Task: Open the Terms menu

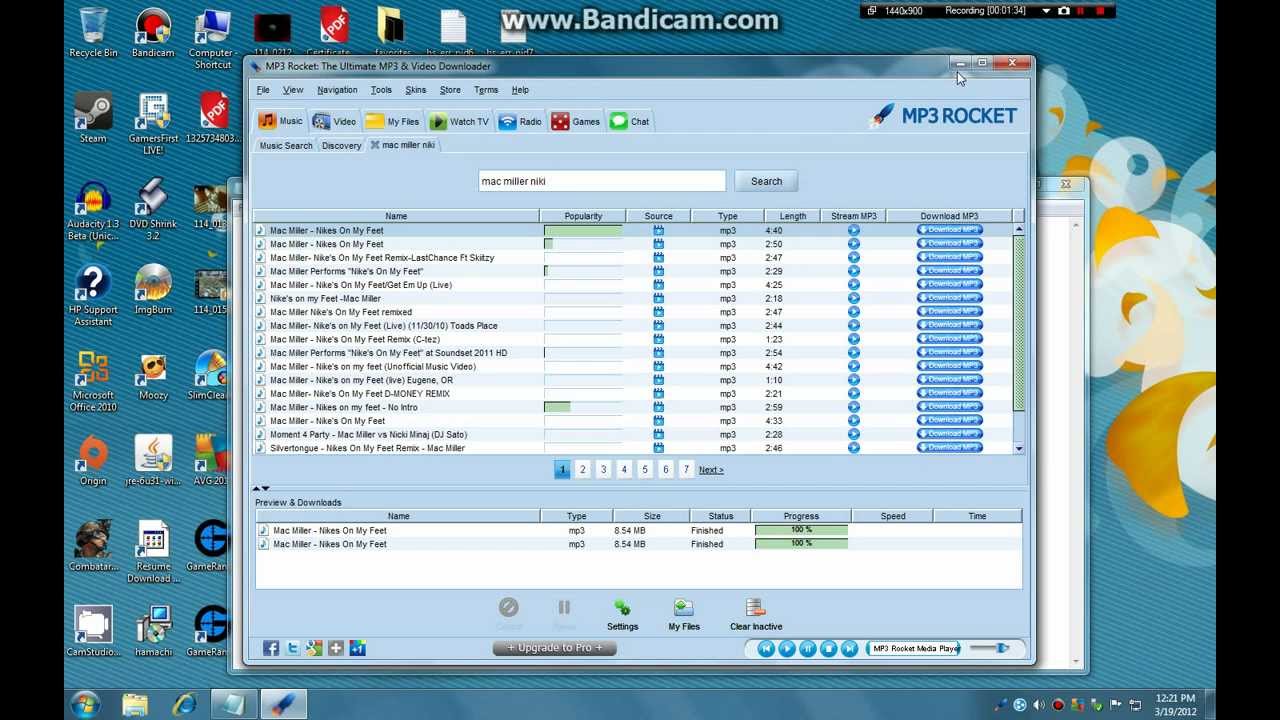Action: click(x=486, y=90)
